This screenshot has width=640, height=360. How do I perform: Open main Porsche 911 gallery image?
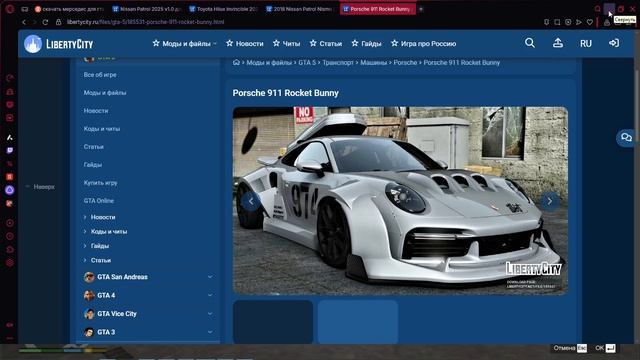(x=400, y=201)
